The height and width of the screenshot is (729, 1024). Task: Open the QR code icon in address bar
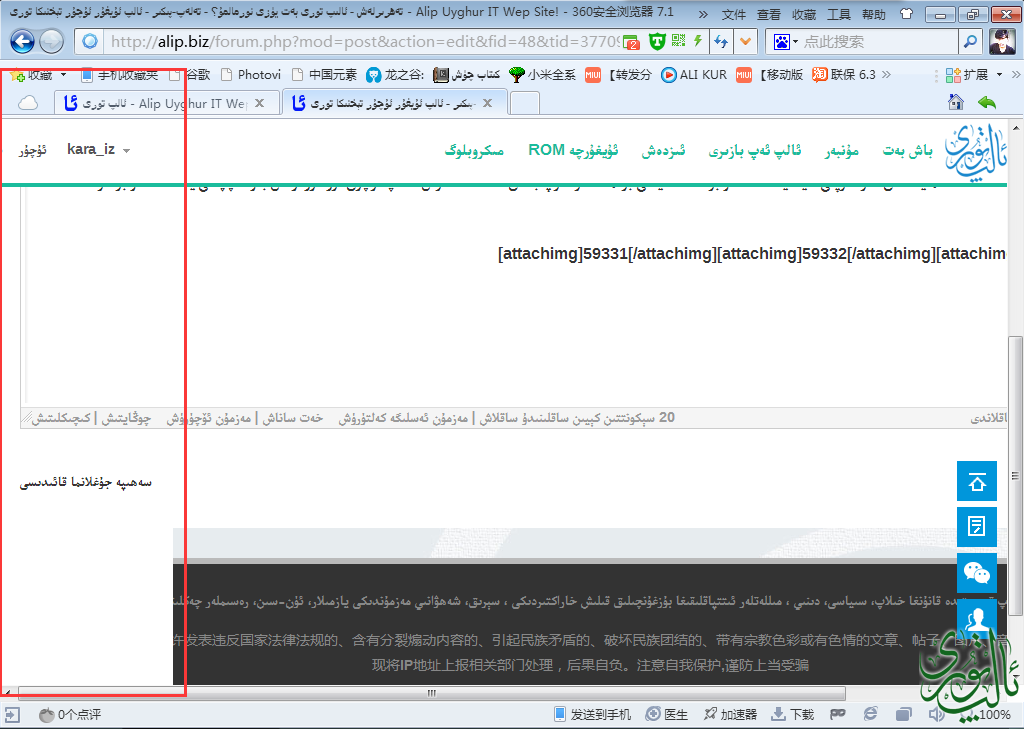click(679, 40)
